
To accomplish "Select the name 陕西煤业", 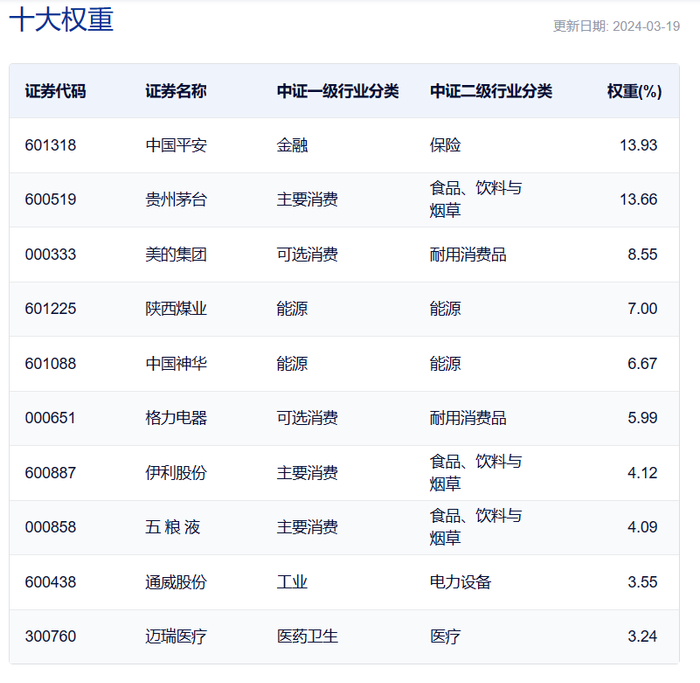I will coord(176,308).
